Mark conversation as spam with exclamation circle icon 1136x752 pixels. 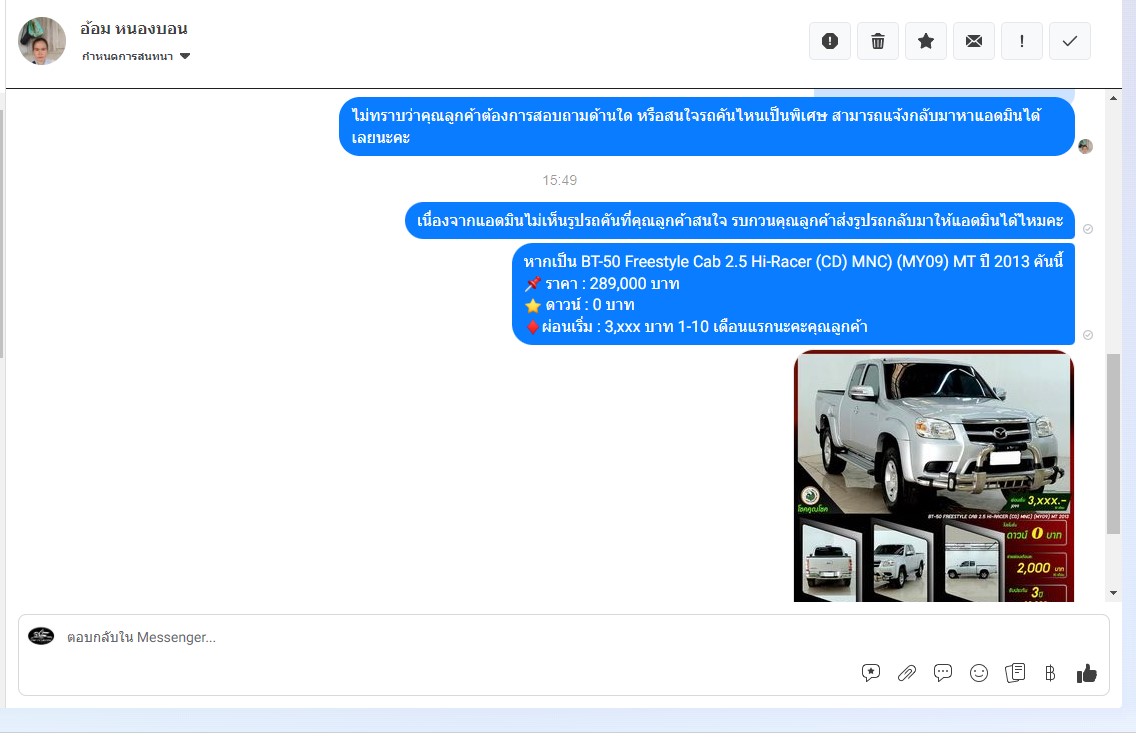tap(830, 41)
